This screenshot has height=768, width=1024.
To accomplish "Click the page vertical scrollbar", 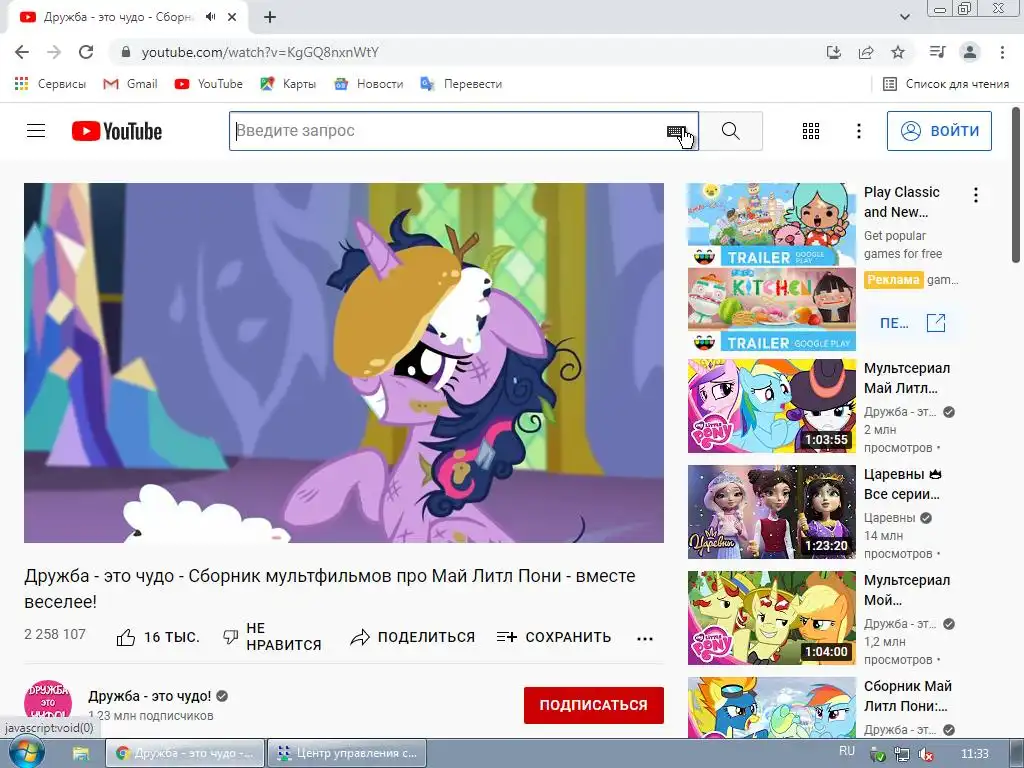I will click(1016, 185).
